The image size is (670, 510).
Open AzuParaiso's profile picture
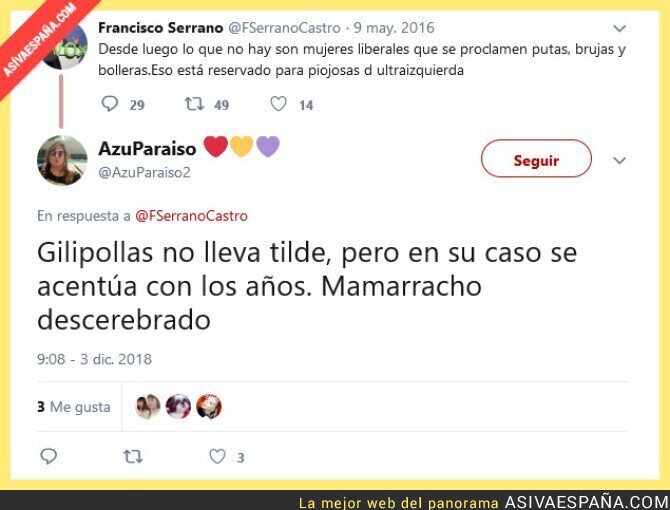(x=62, y=160)
